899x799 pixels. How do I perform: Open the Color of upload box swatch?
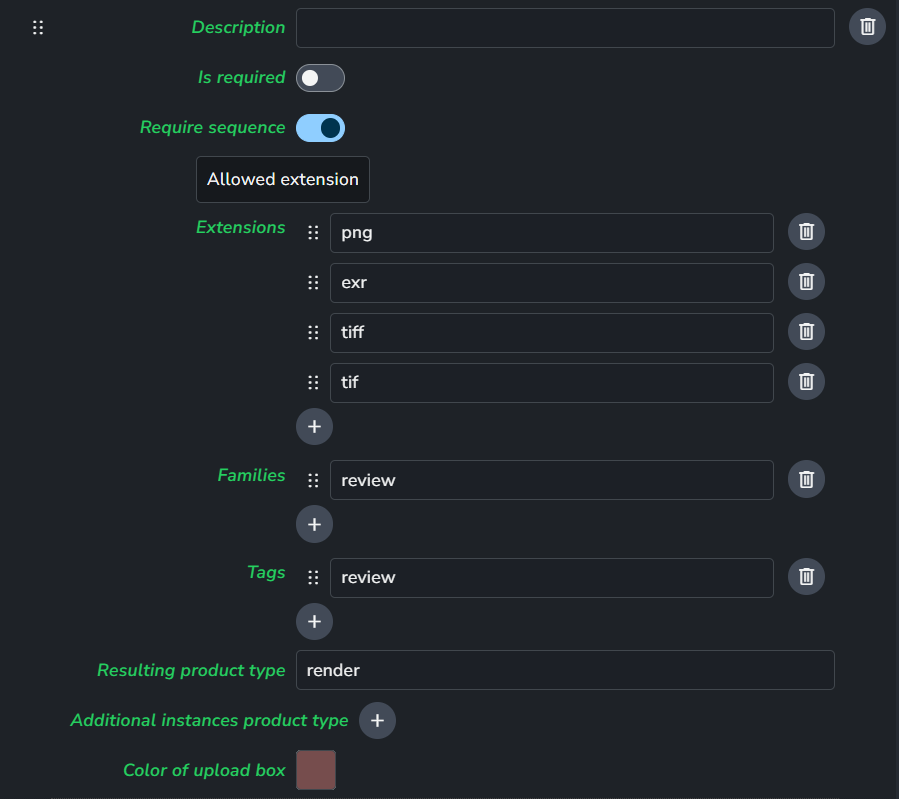pyautogui.click(x=316, y=770)
